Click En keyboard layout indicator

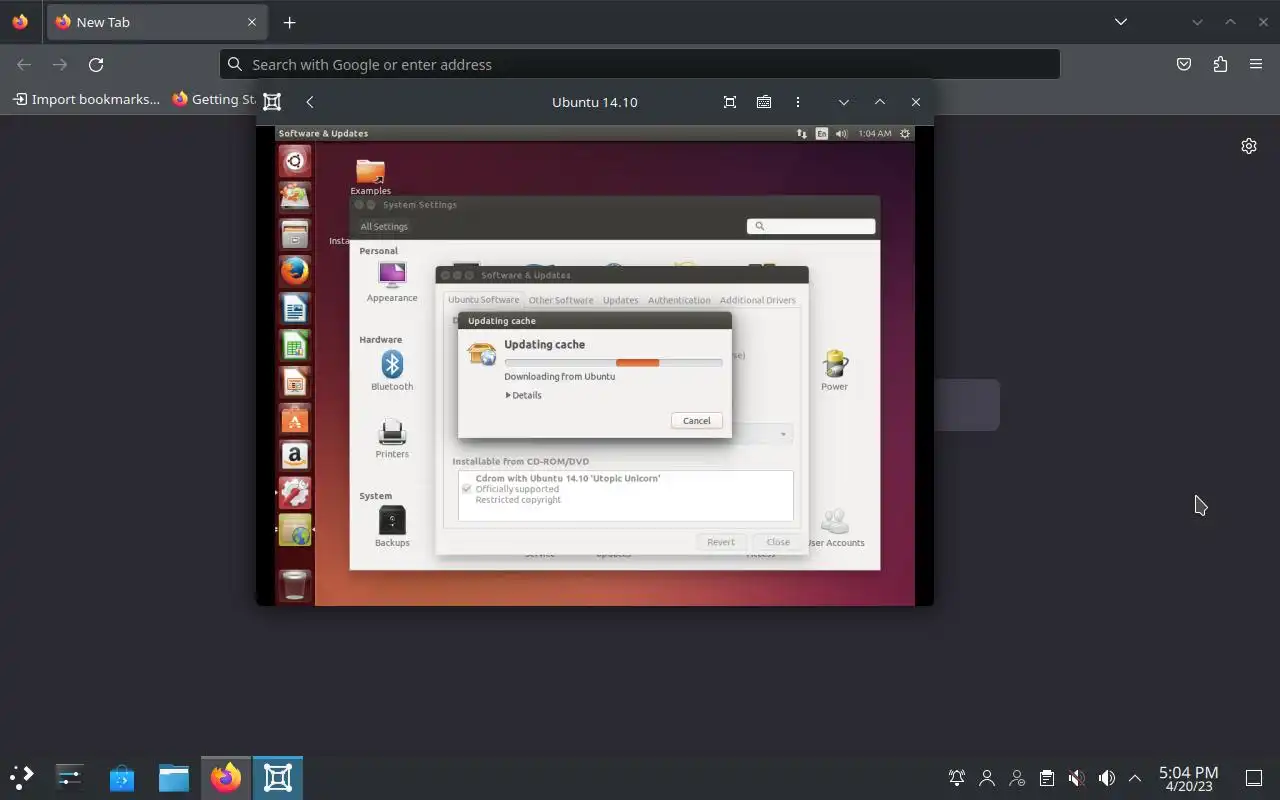822,133
